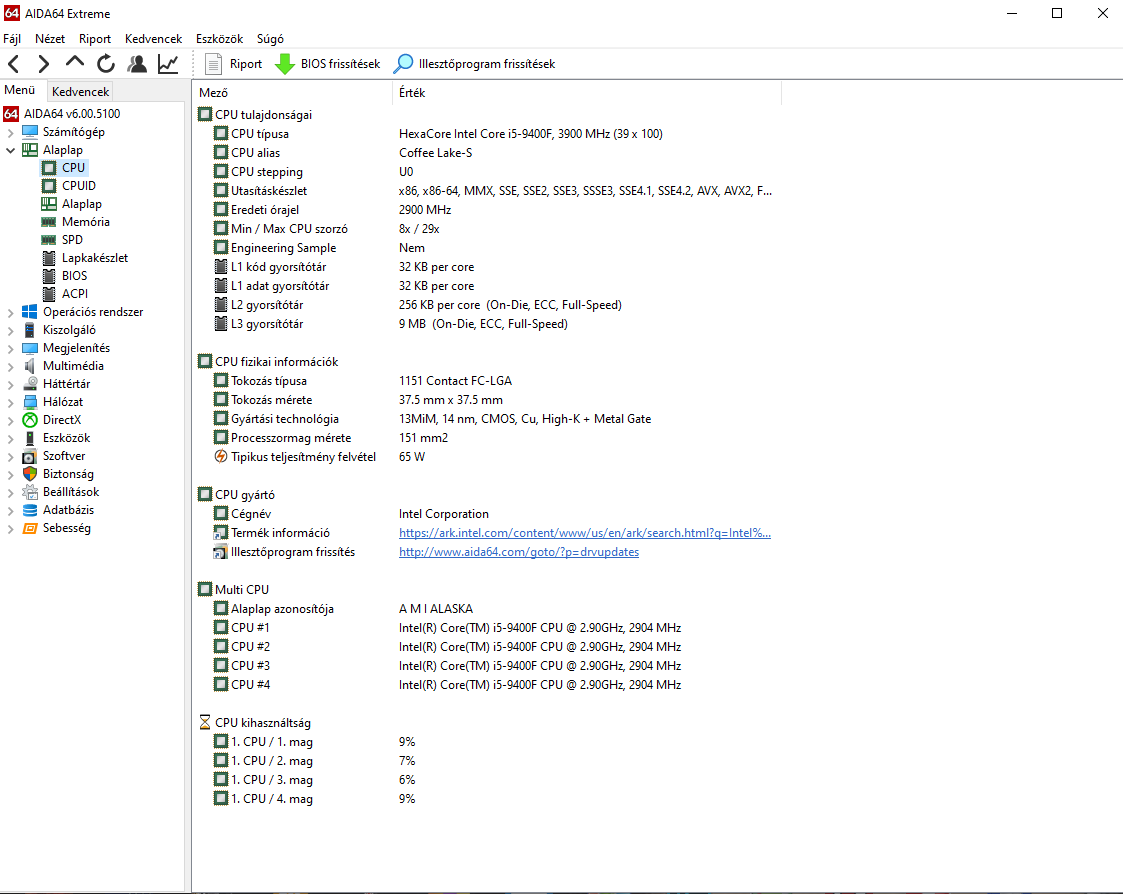Click the CPU kihasználtság section header
1123x894 pixels.
[x=262, y=723]
